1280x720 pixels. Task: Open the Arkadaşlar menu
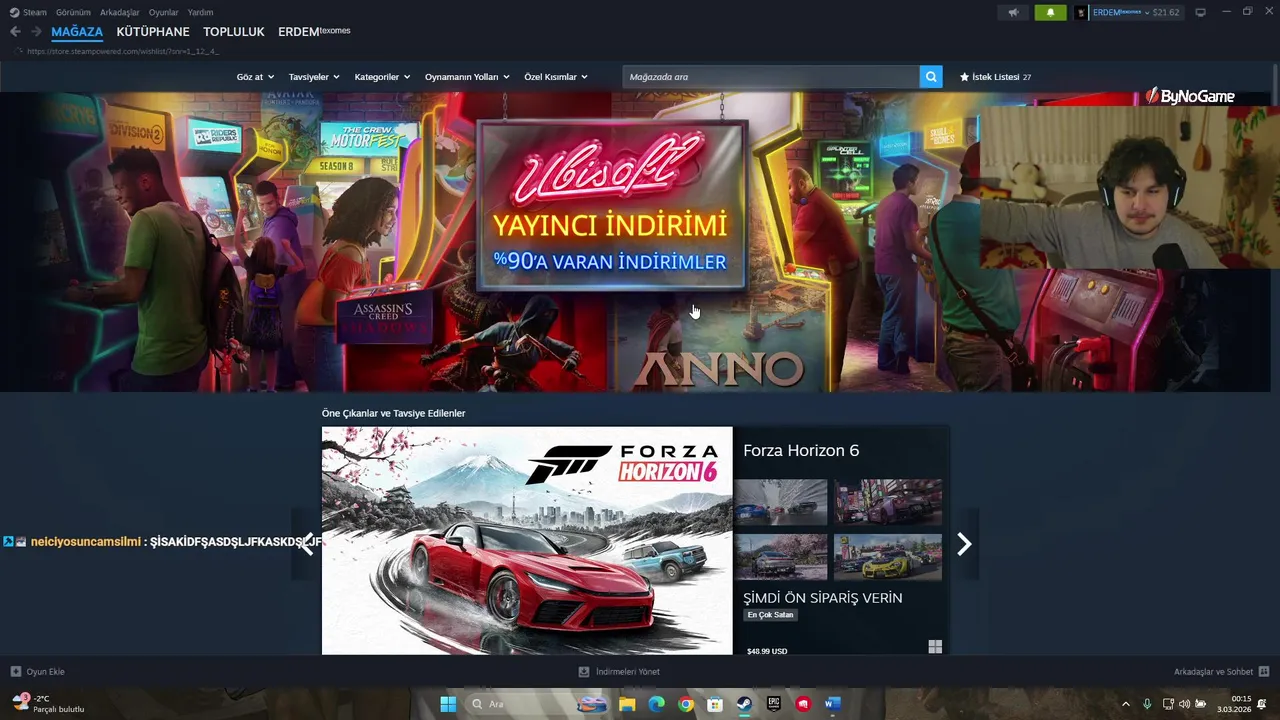point(120,12)
